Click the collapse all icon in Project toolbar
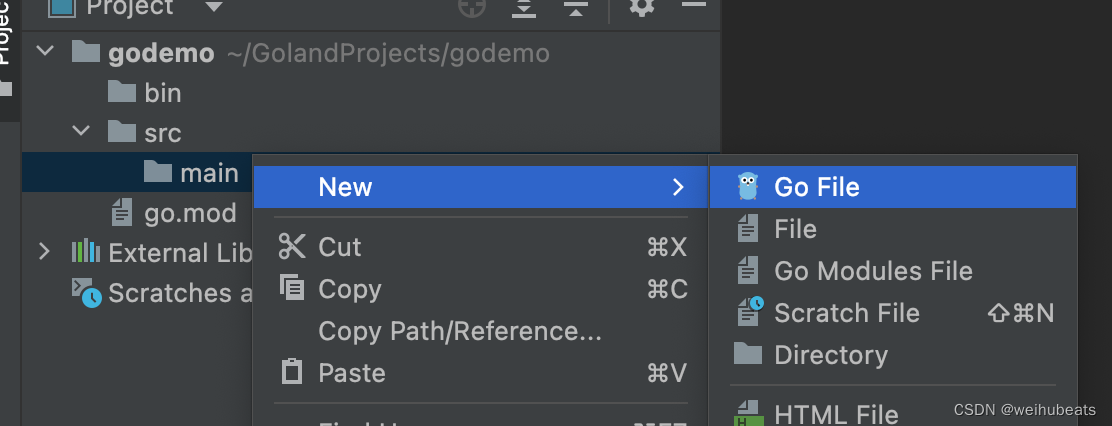This screenshot has width=1112, height=426. coord(575,8)
